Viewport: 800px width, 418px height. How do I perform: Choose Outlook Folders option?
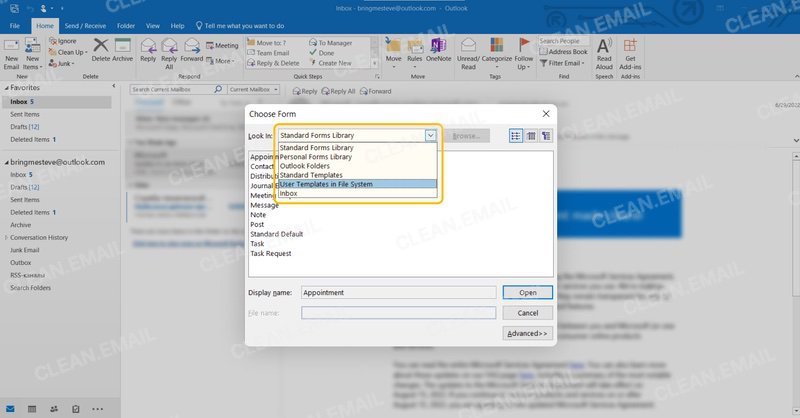pos(358,166)
